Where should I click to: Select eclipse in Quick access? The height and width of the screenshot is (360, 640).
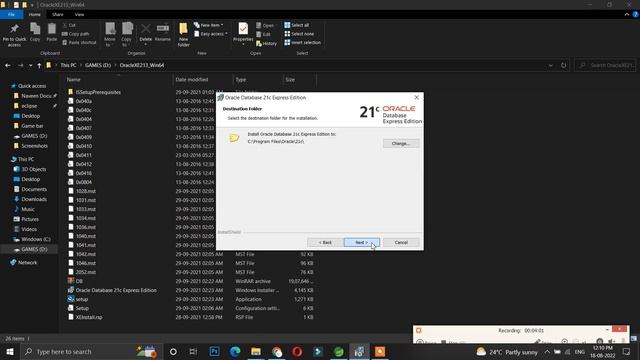(29, 106)
